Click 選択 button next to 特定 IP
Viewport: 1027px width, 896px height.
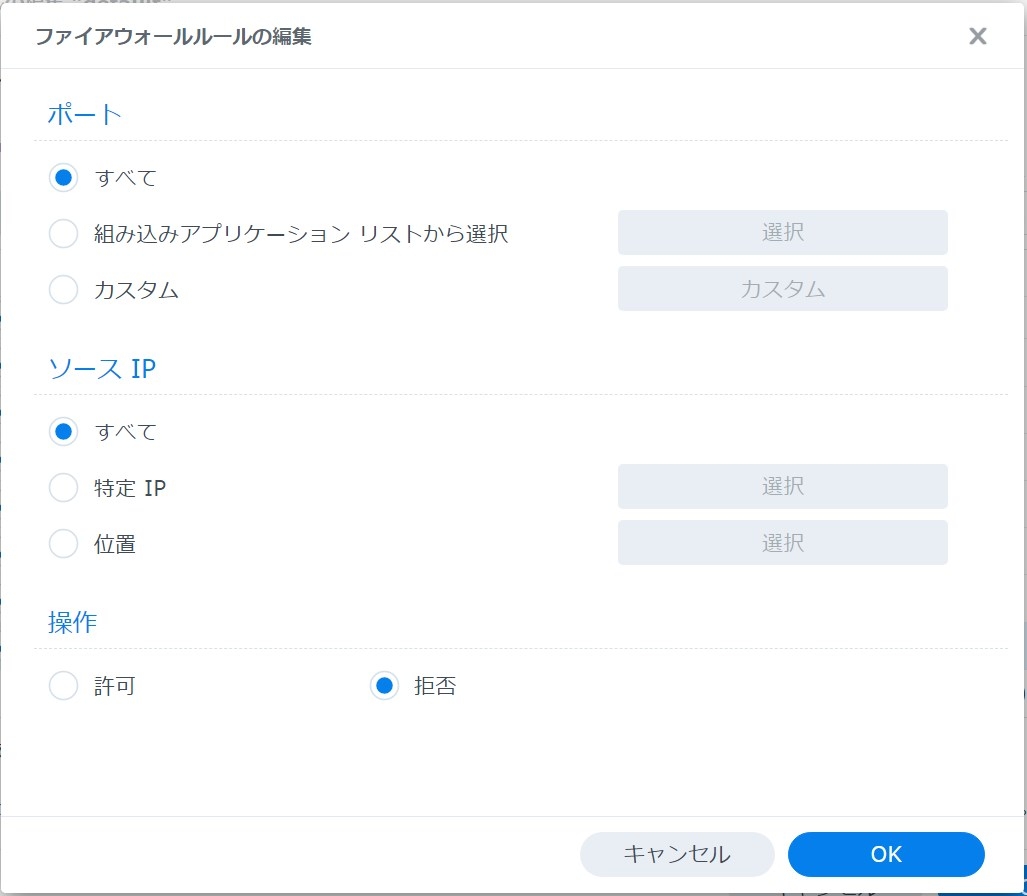click(782, 487)
